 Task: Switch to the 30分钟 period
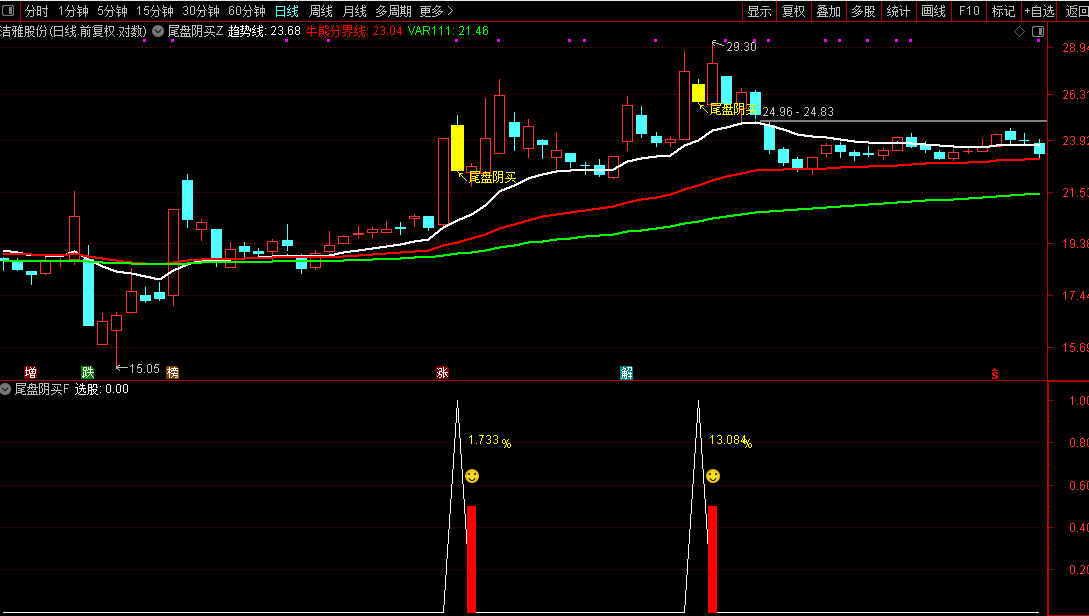pos(201,11)
